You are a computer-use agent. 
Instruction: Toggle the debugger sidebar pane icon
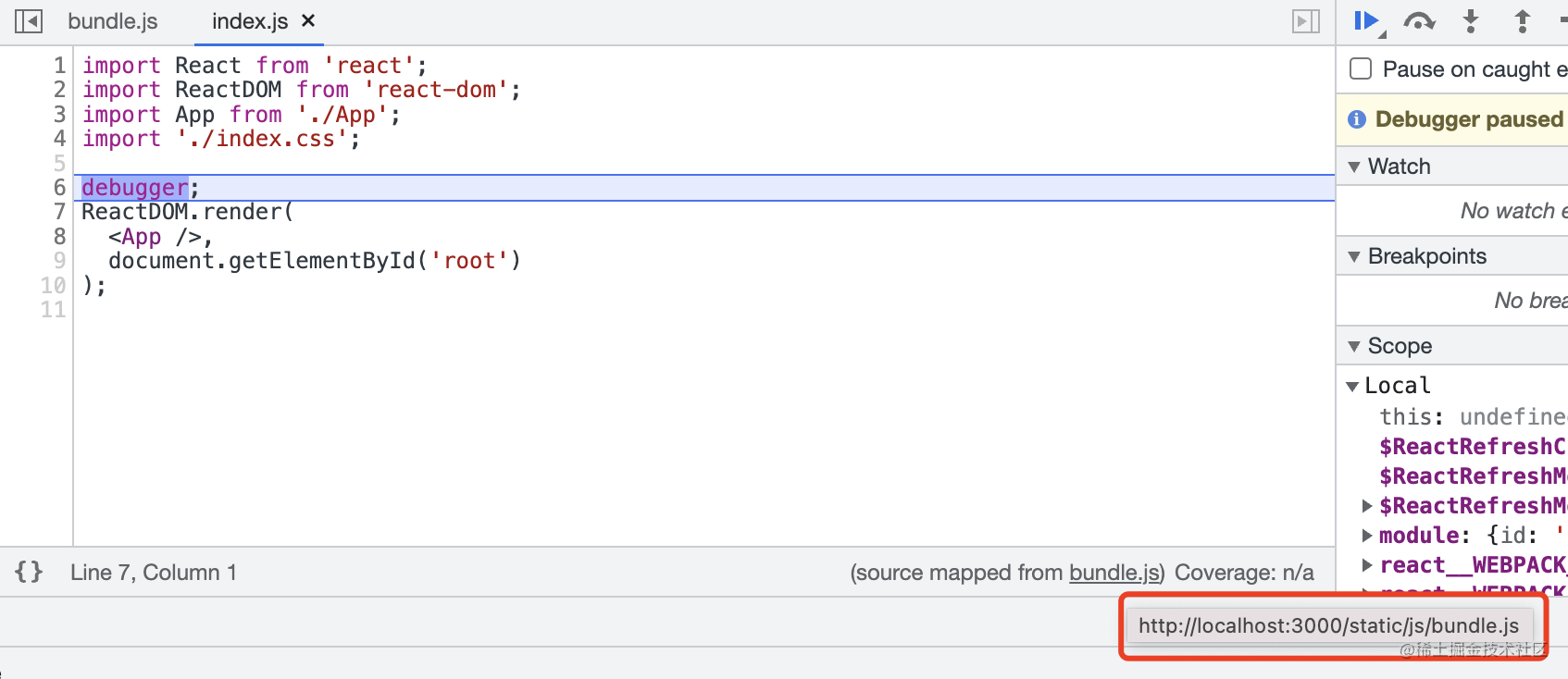[1305, 21]
